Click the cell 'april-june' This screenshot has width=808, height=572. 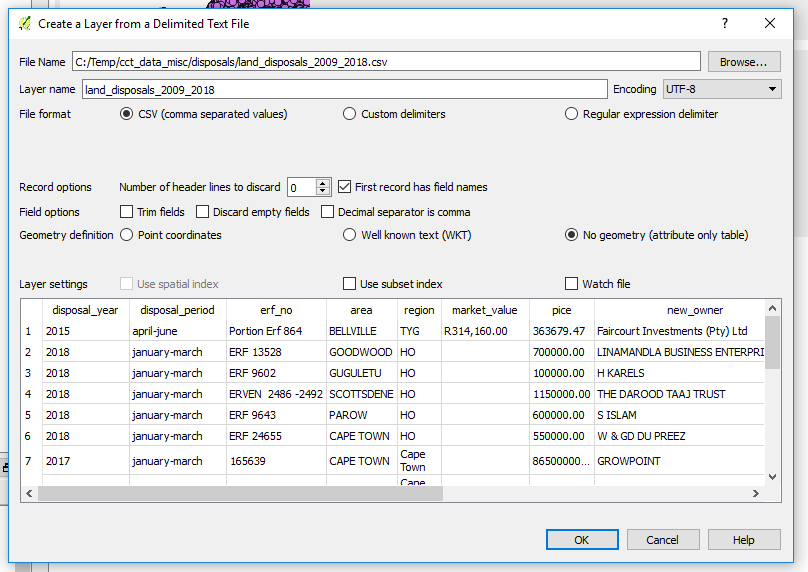[177, 331]
